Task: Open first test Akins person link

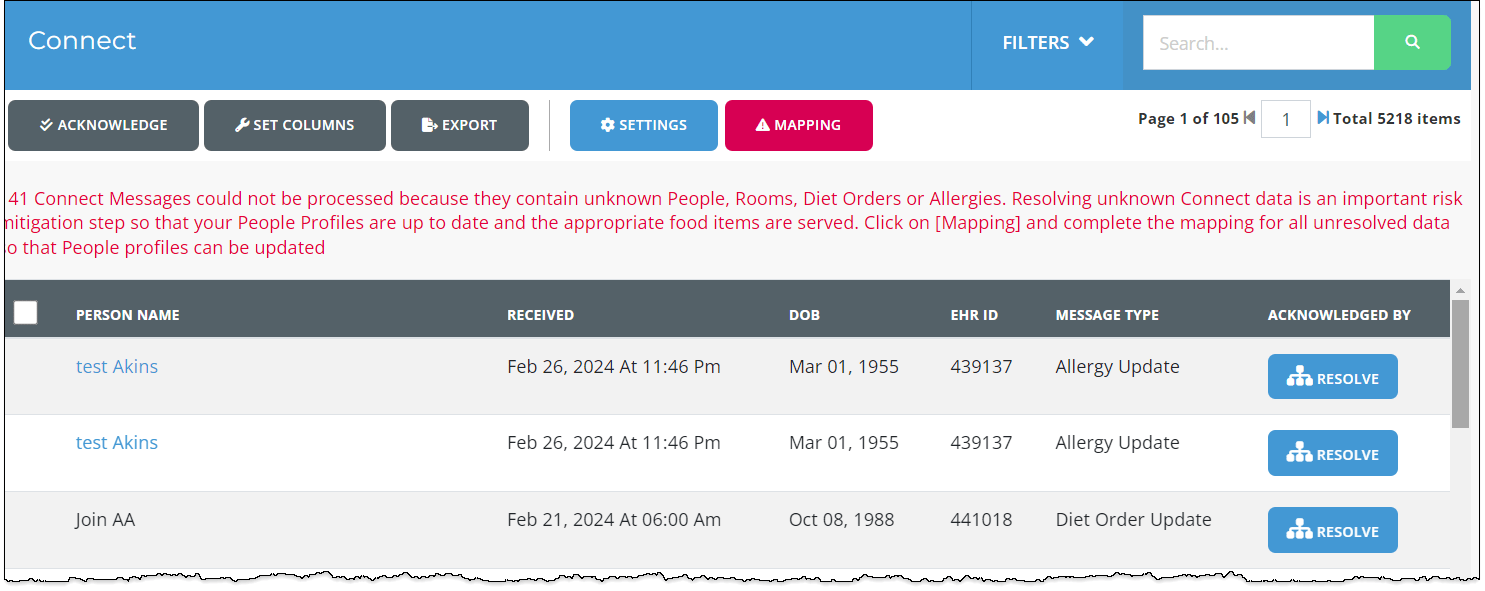Action: click(x=117, y=367)
